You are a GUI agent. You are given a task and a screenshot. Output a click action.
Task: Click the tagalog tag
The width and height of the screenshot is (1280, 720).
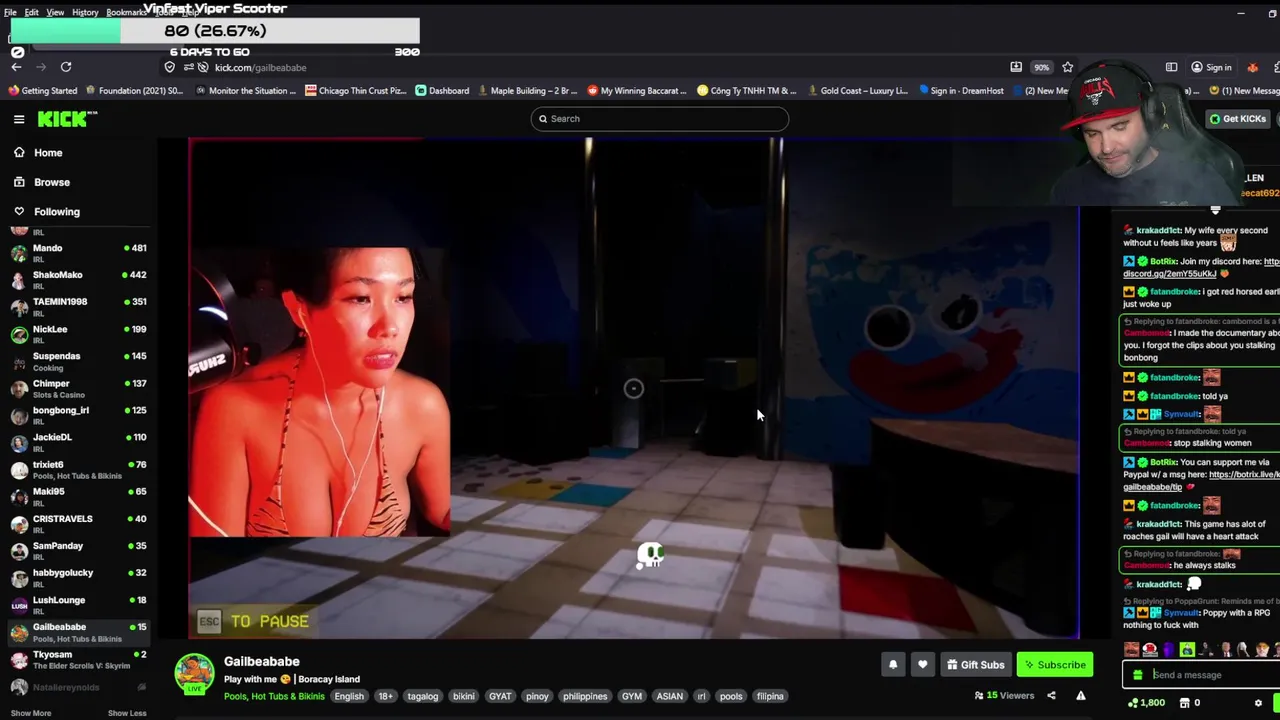[x=422, y=696]
